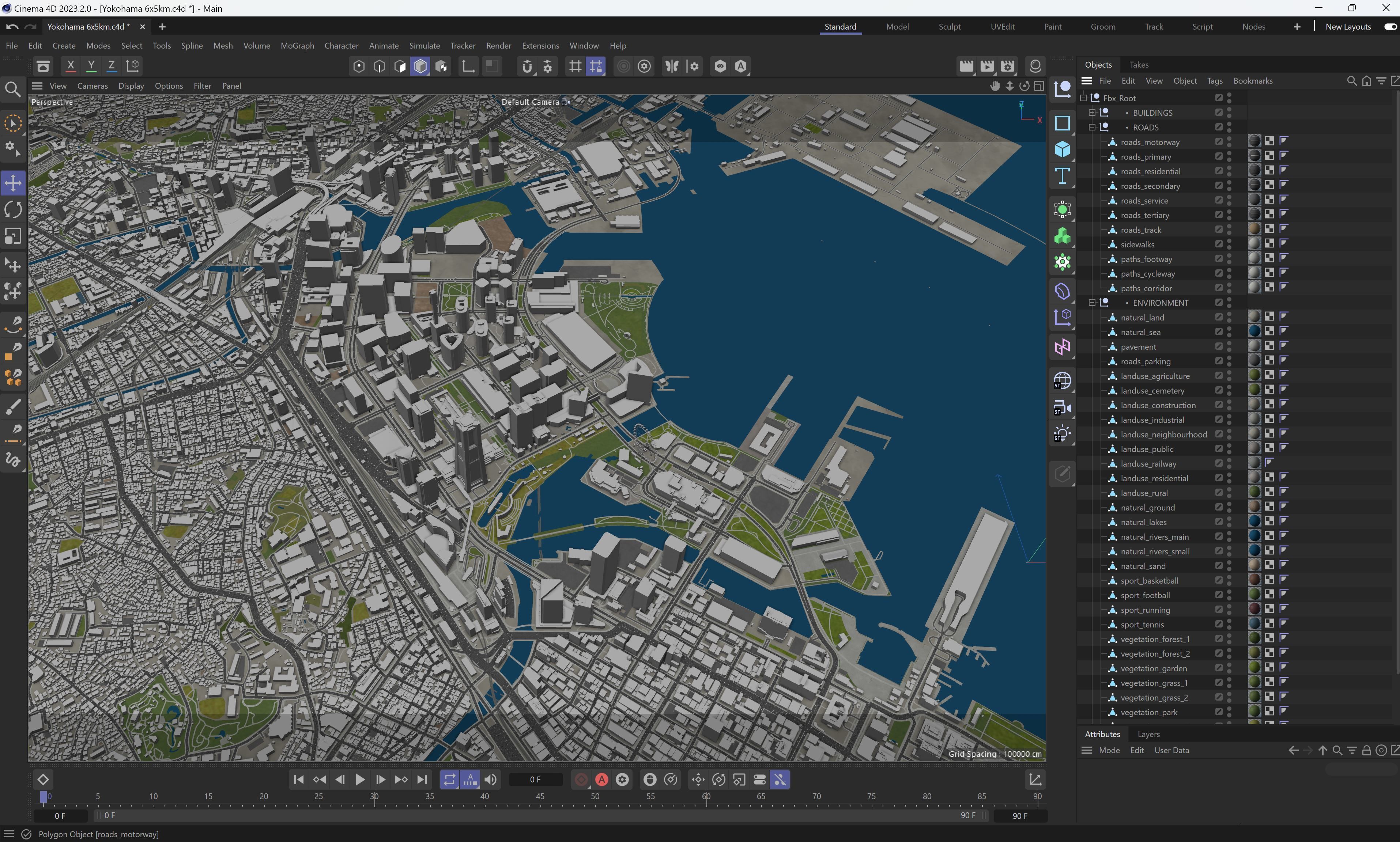Screen dimensions: 1400x842
Task: Click the Undo arrow
Action: pyautogui.click(x=12, y=27)
